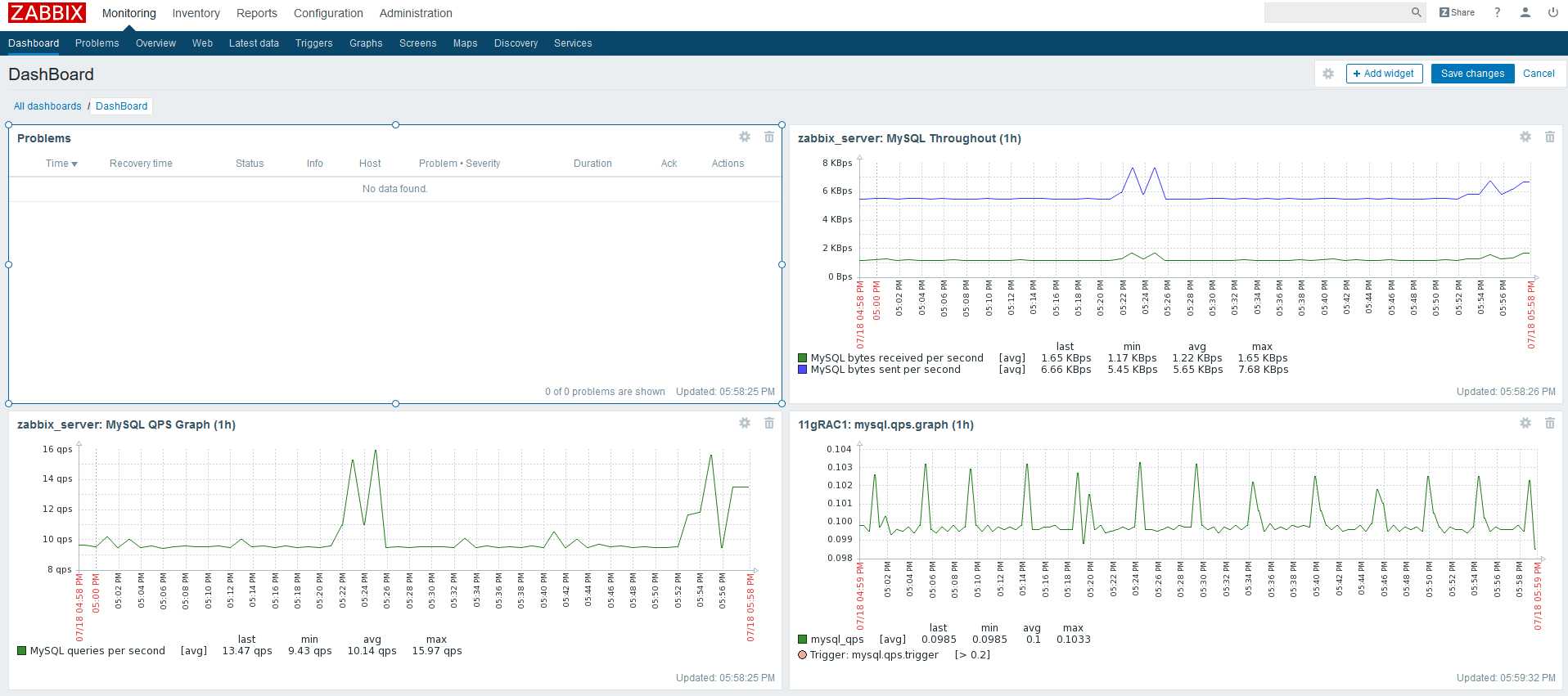Open settings gear of MySQL QPS Graph widget
This screenshot has height=696, width=1568.
tap(745, 423)
